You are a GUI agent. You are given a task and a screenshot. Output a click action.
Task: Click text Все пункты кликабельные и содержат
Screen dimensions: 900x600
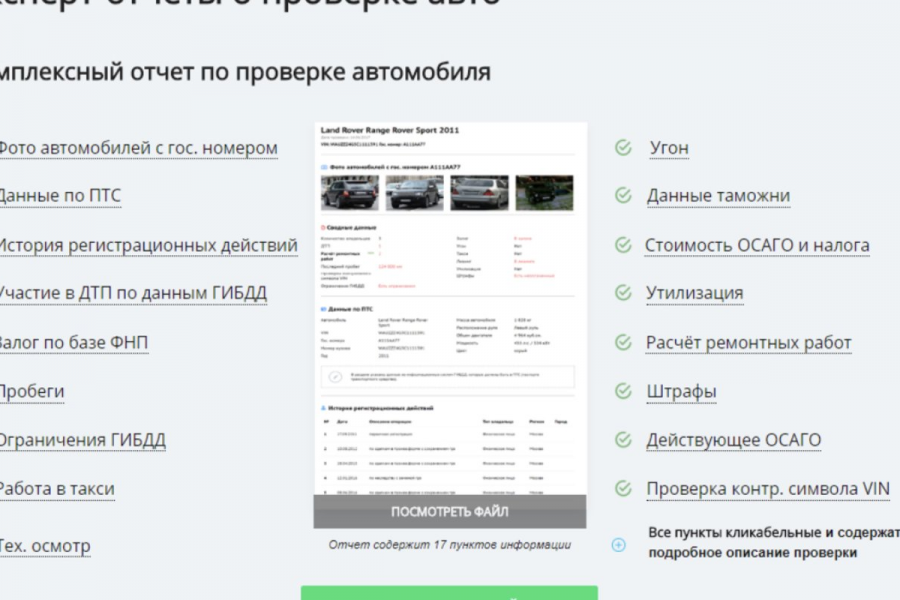click(774, 533)
